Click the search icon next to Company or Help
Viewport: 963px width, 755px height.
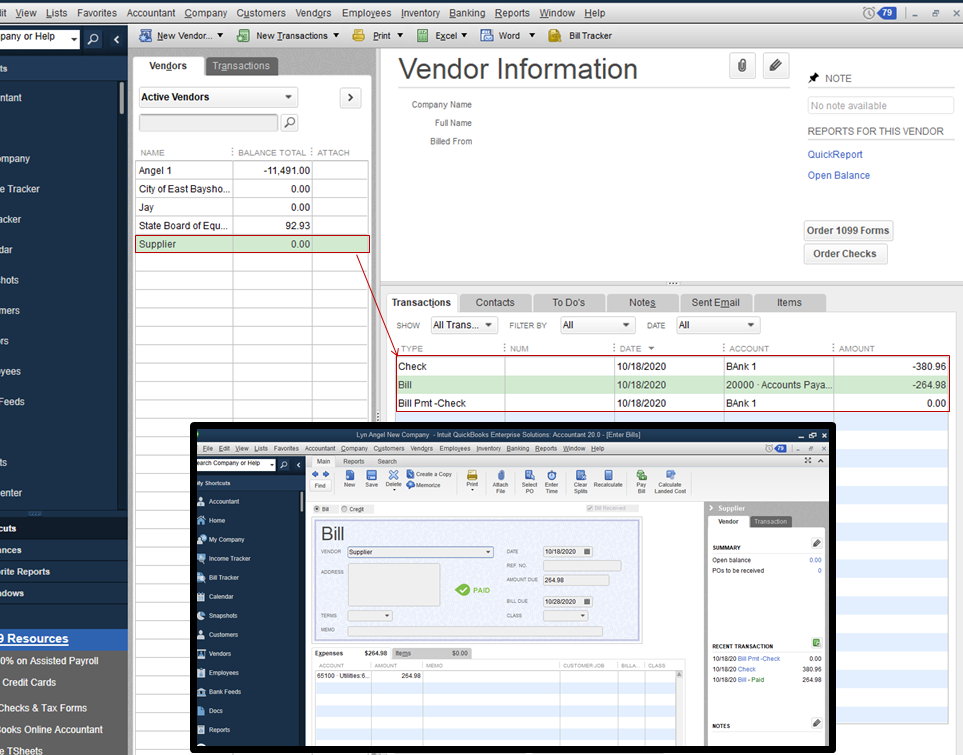[x=93, y=39]
